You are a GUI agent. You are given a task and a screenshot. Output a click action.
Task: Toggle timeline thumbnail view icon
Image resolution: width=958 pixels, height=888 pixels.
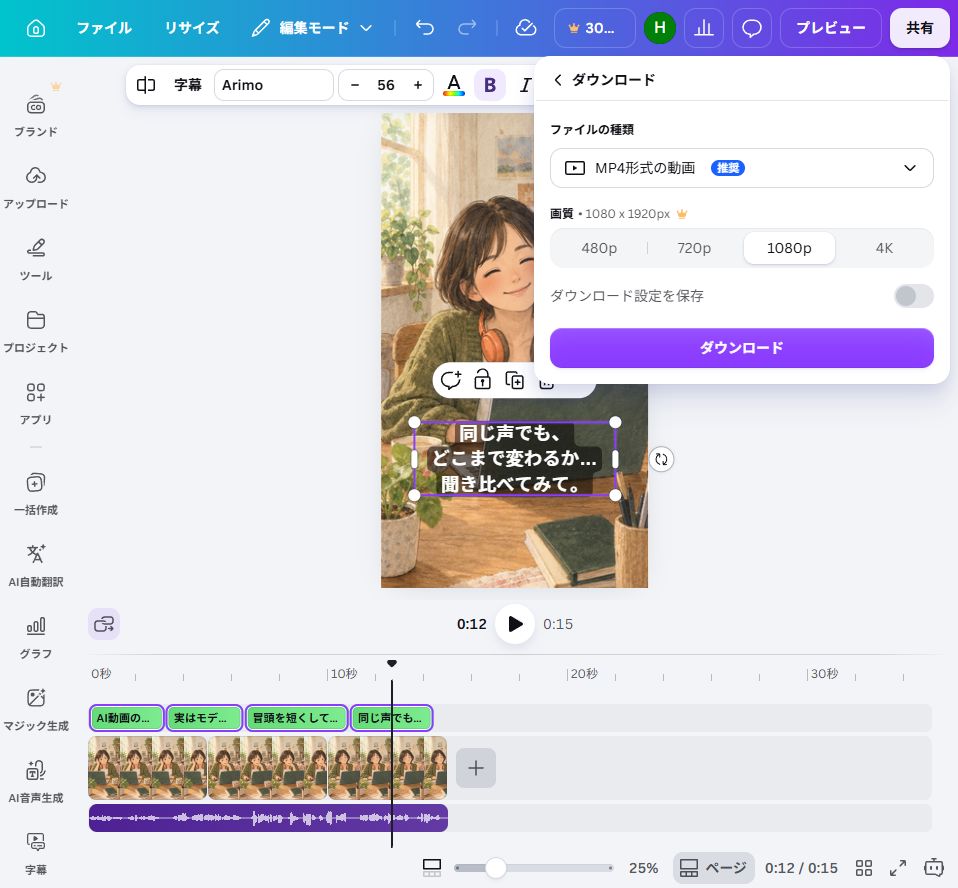coord(432,868)
